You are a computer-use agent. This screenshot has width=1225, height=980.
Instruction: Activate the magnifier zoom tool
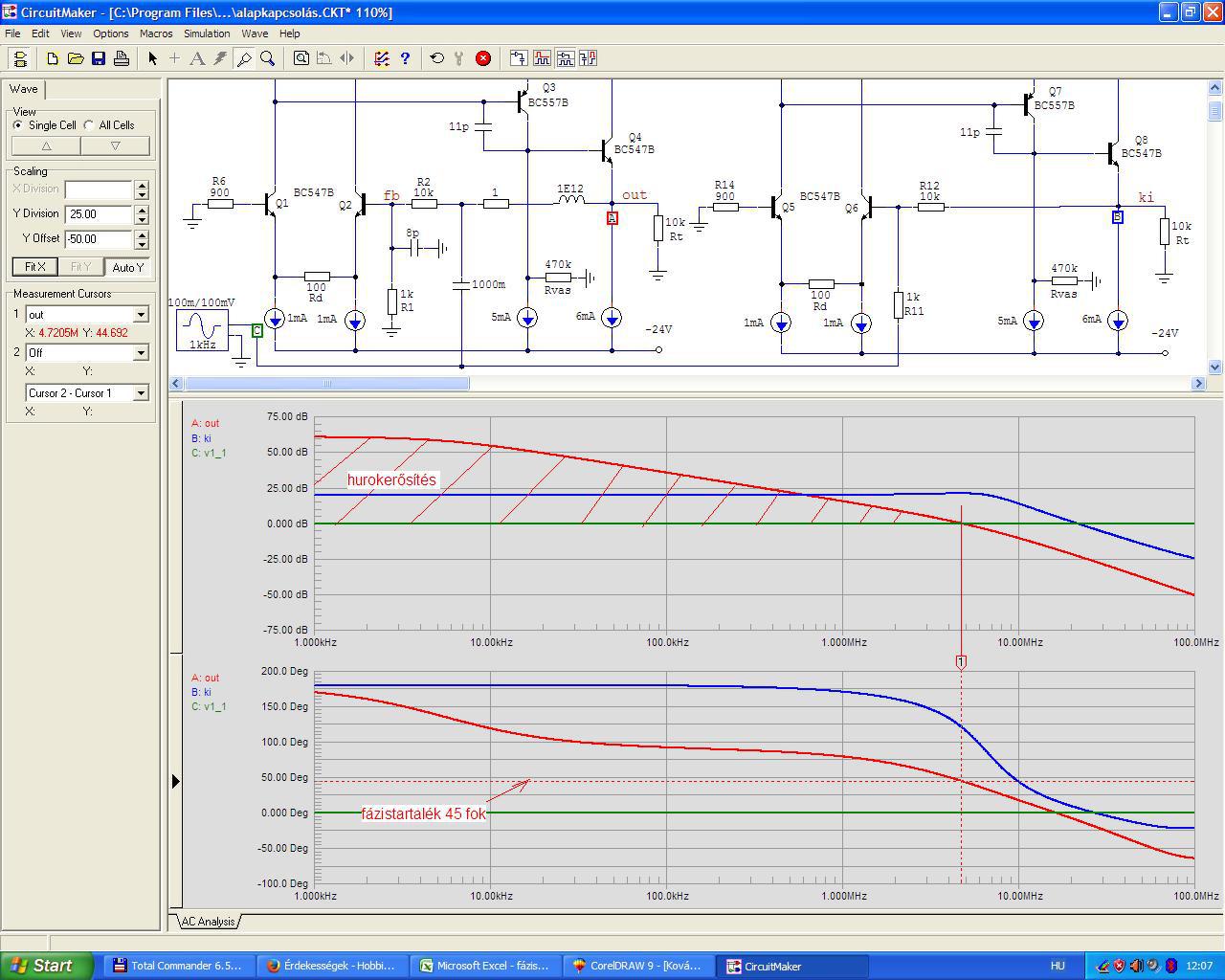pos(268,58)
